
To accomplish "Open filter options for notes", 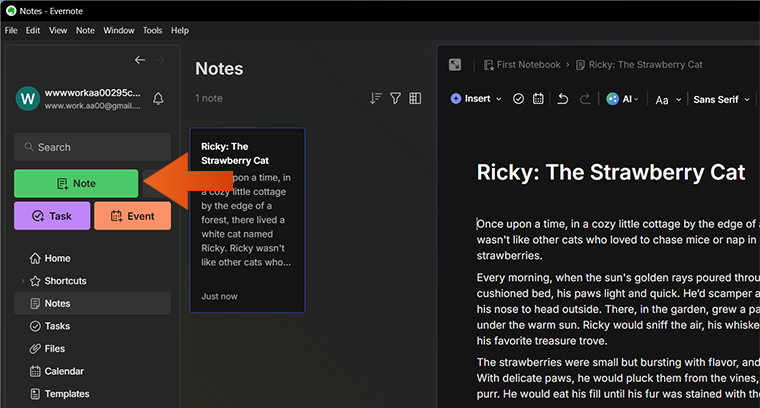I will pyautogui.click(x=396, y=98).
